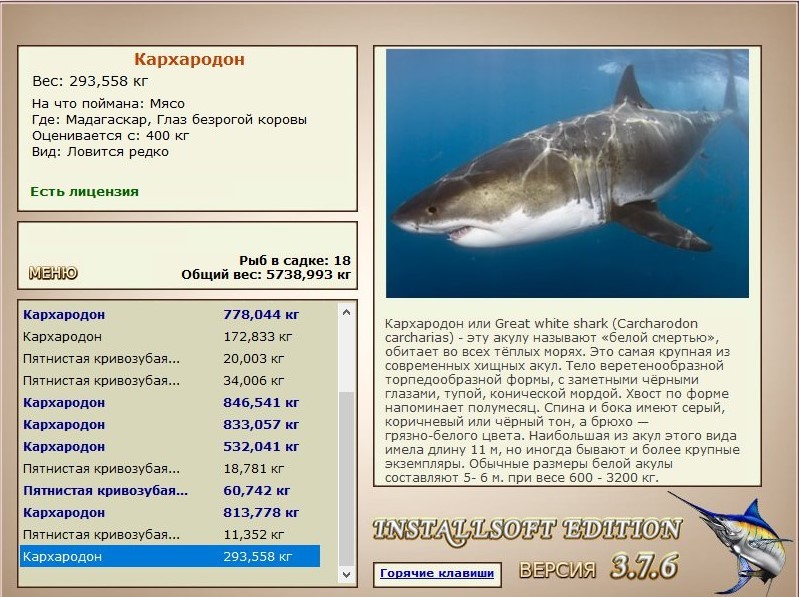This screenshot has width=799, height=597.
Task: Click the Общий вес: 5738,993 кг text
Action: (266, 275)
